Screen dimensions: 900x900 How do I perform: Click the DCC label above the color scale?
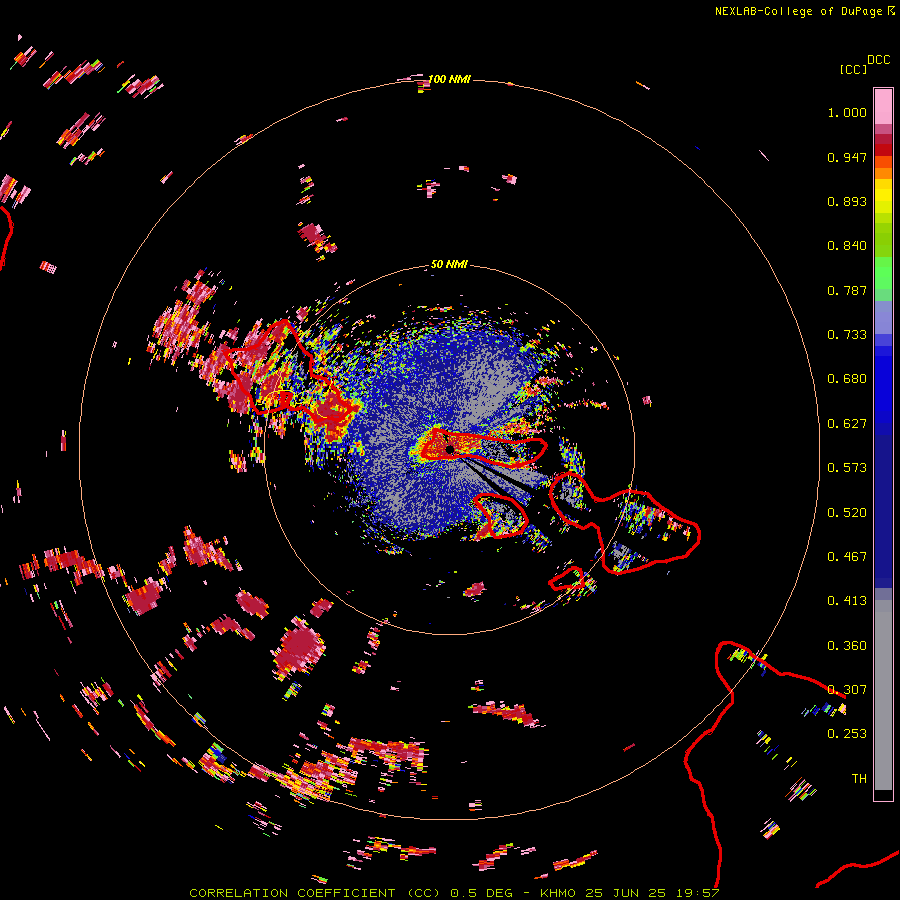click(x=878, y=60)
